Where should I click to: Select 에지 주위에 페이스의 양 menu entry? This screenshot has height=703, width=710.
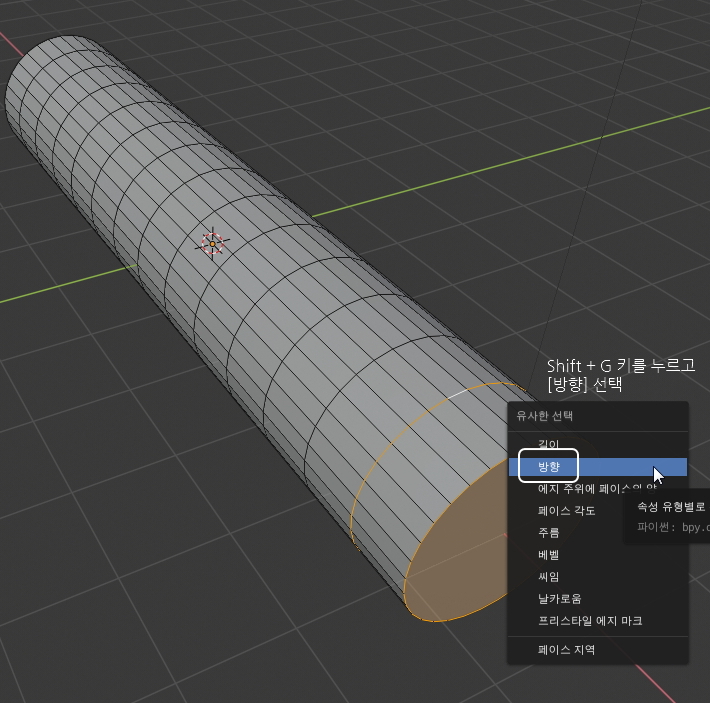(x=598, y=488)
